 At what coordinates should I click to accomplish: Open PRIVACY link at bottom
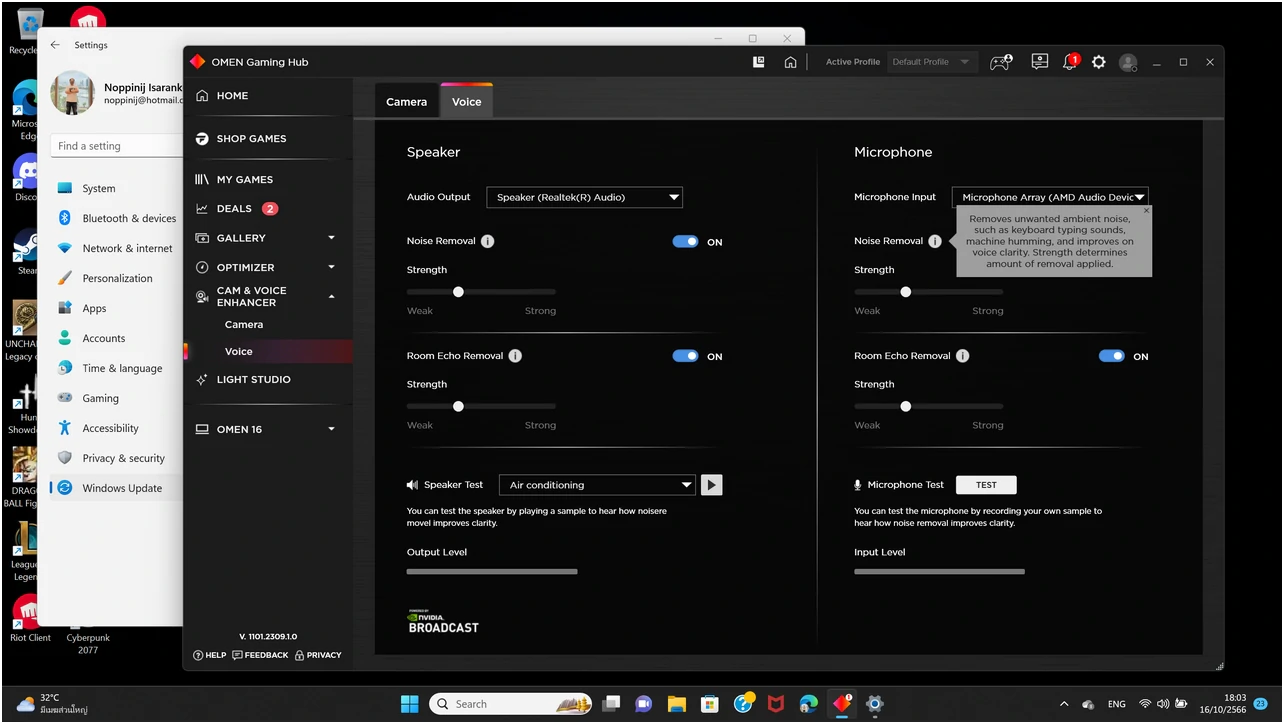(318, 655)
